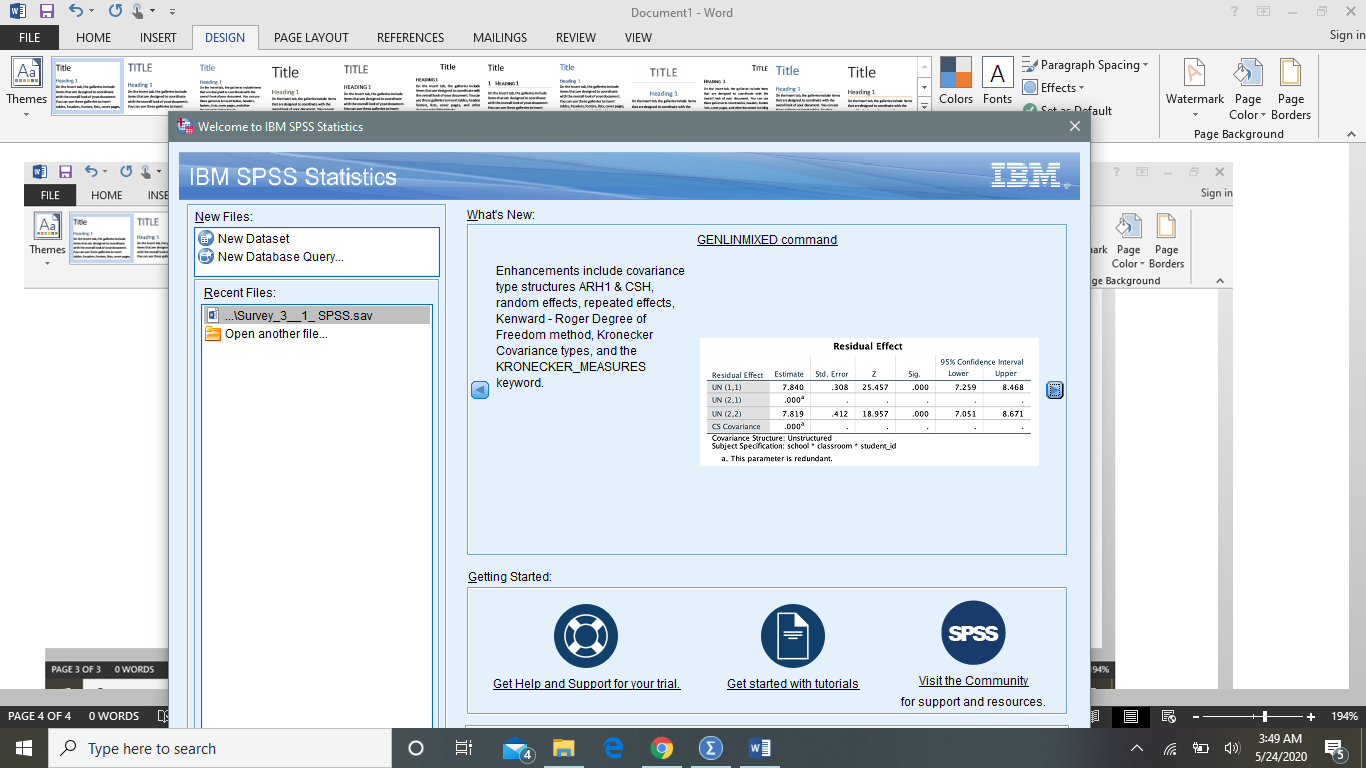Screen dimensions: 1366x768
Task: Click the back arrow beside What's New content
Action: pos(481,391)
